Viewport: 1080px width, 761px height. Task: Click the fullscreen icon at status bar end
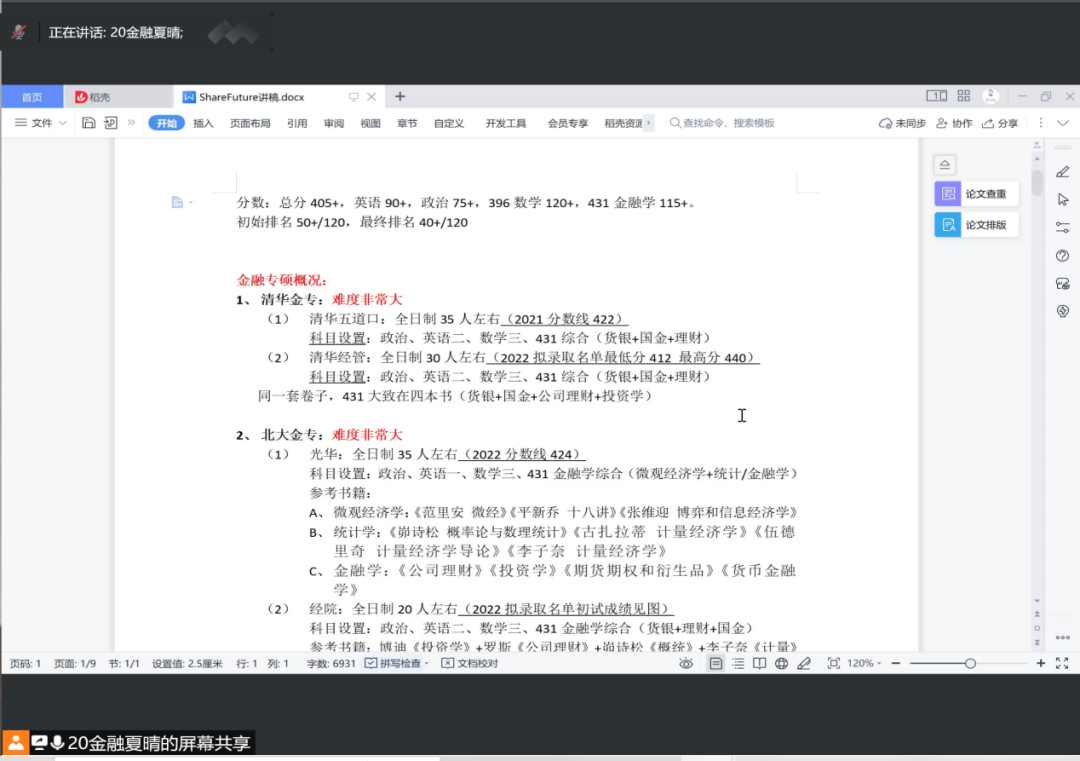point(1062,663)
